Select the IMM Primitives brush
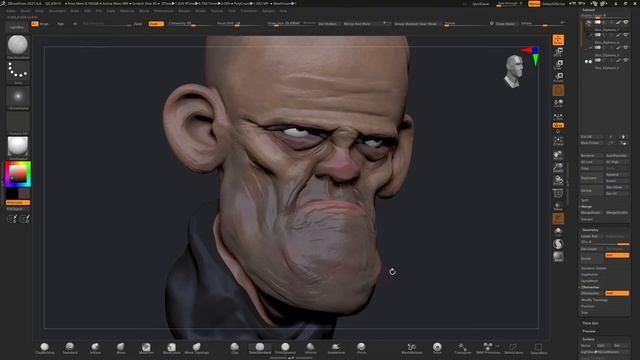640x360 pixels. [488, 348]
